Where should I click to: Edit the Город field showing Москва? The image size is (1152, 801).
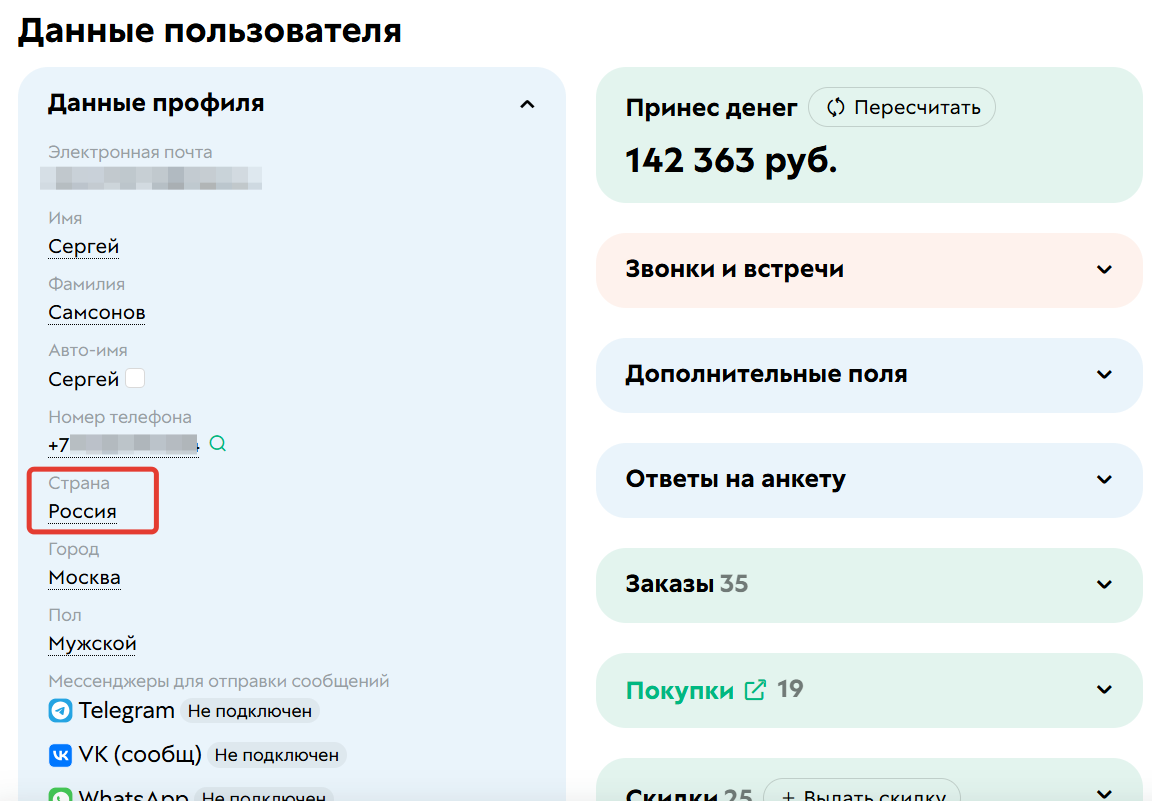click(84, 577)
